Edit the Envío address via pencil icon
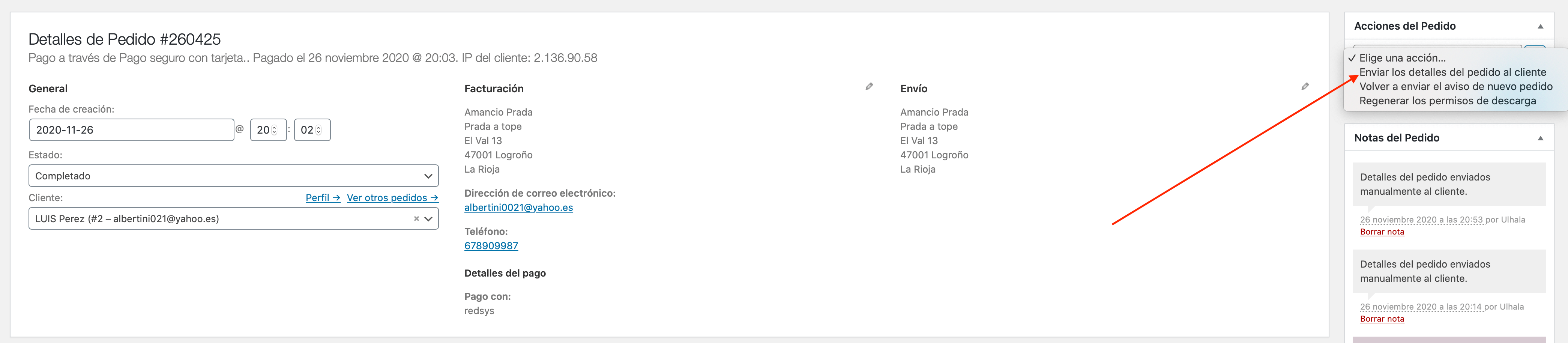Screen dimensions: 1568x343 pos(1305,87)
